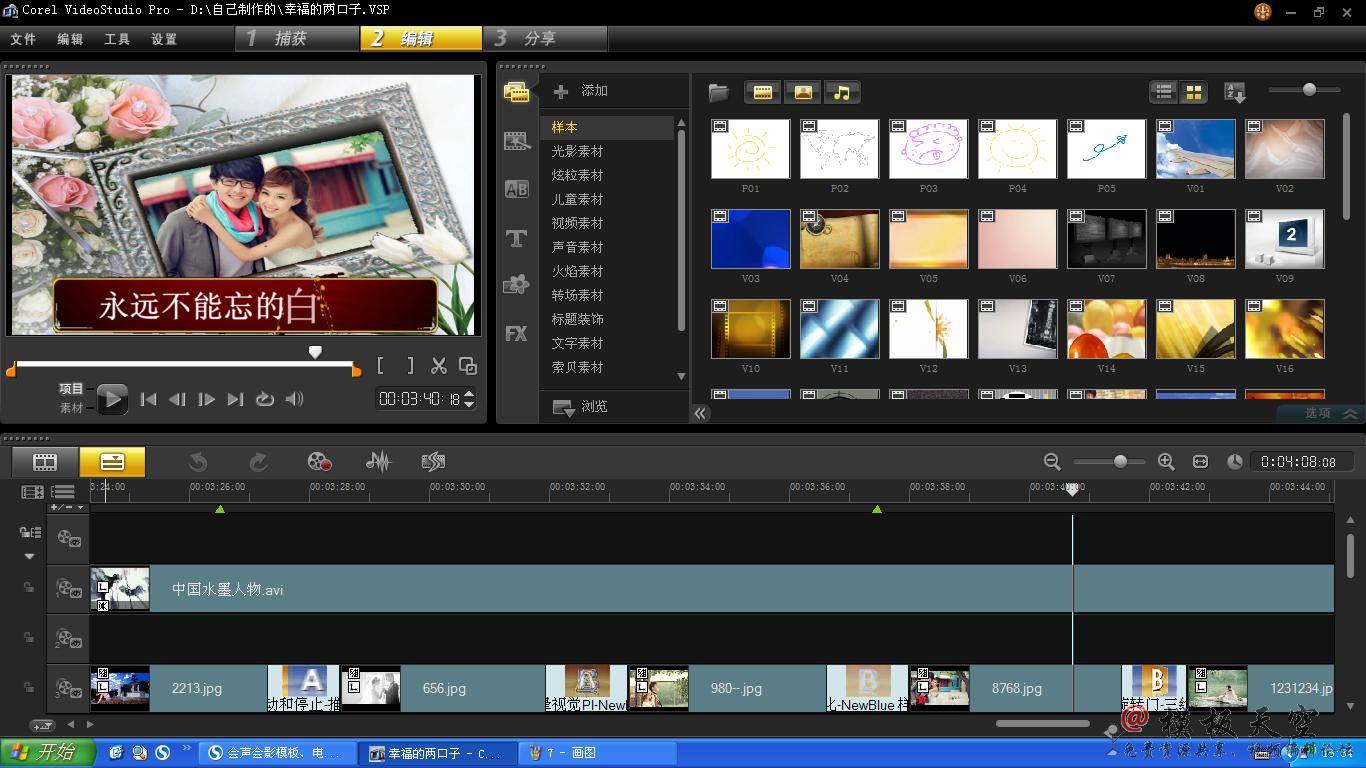Click the project duration clock icon
The height and width of the screenshot is (768, 1366).
[1235, 461]
